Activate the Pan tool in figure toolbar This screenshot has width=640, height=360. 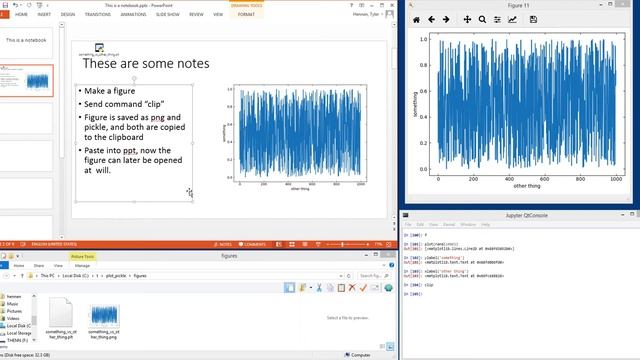(467, 20)
